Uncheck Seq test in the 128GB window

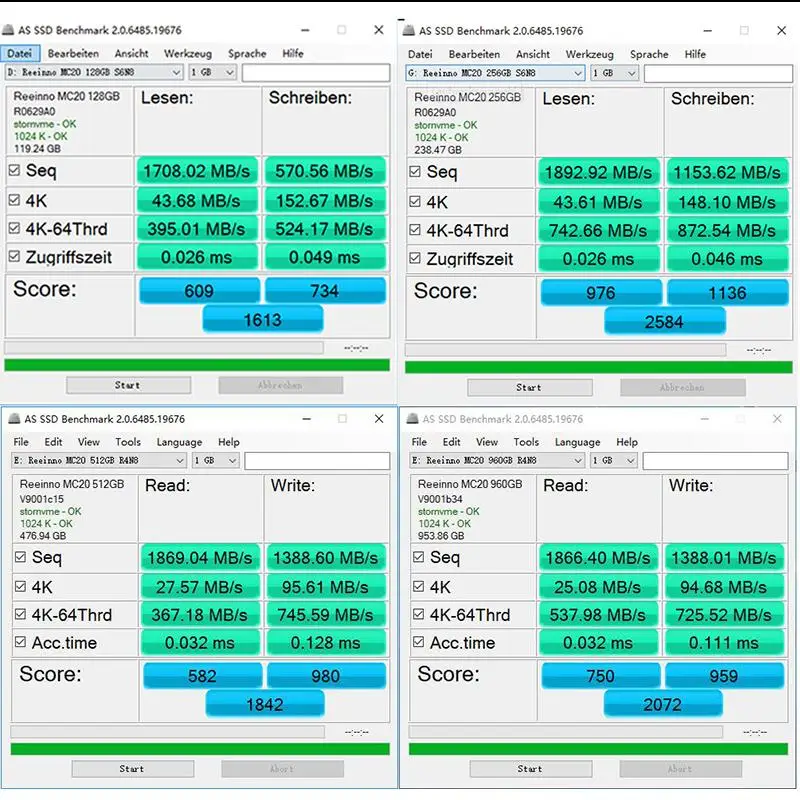14,170
